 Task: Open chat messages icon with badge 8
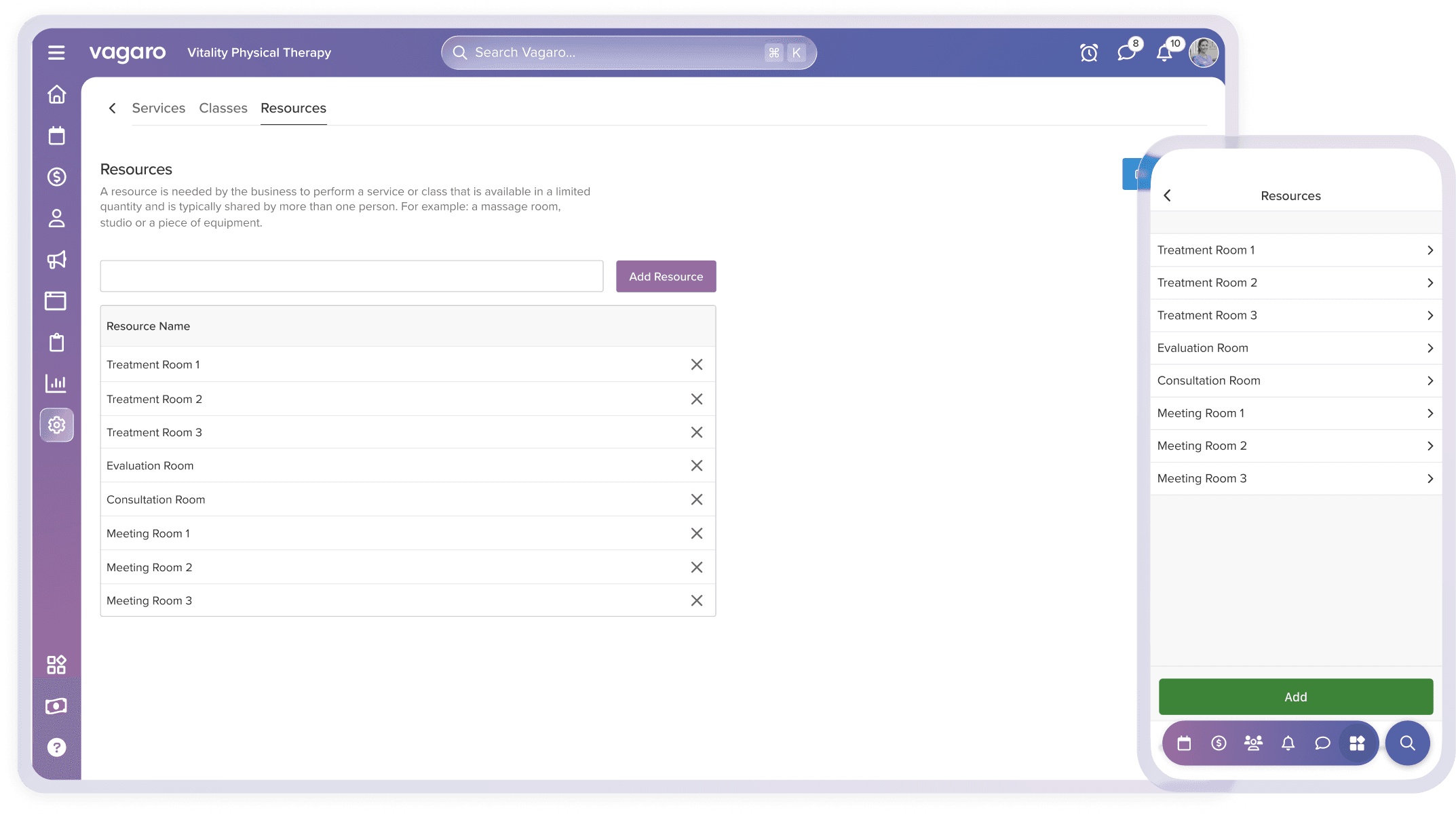(x=1127, y=52)
